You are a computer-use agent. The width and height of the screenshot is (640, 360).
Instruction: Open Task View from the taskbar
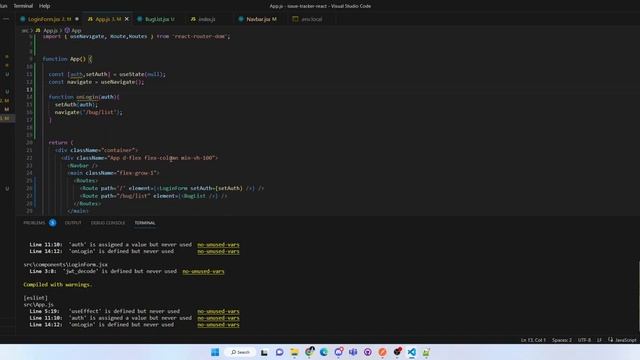click(264, 352)
